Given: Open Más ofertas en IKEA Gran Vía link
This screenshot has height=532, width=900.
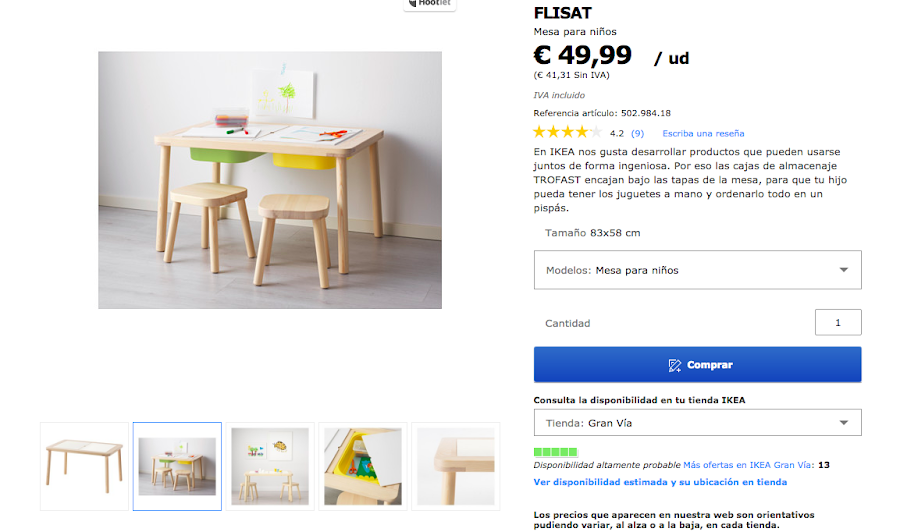Looking at the screenshot, I should click(748, 465).
